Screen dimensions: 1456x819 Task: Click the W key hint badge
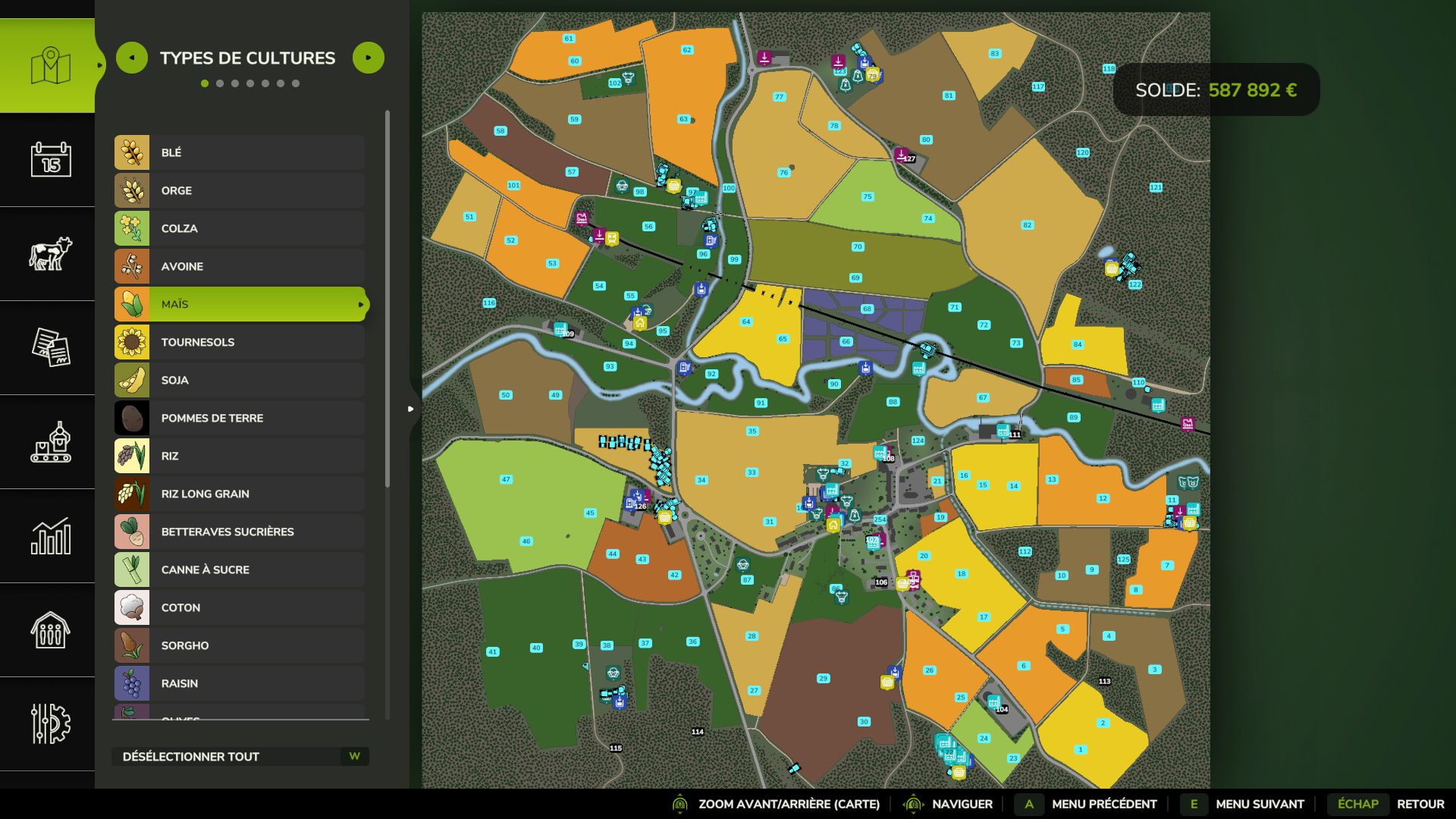coord(354,756)
